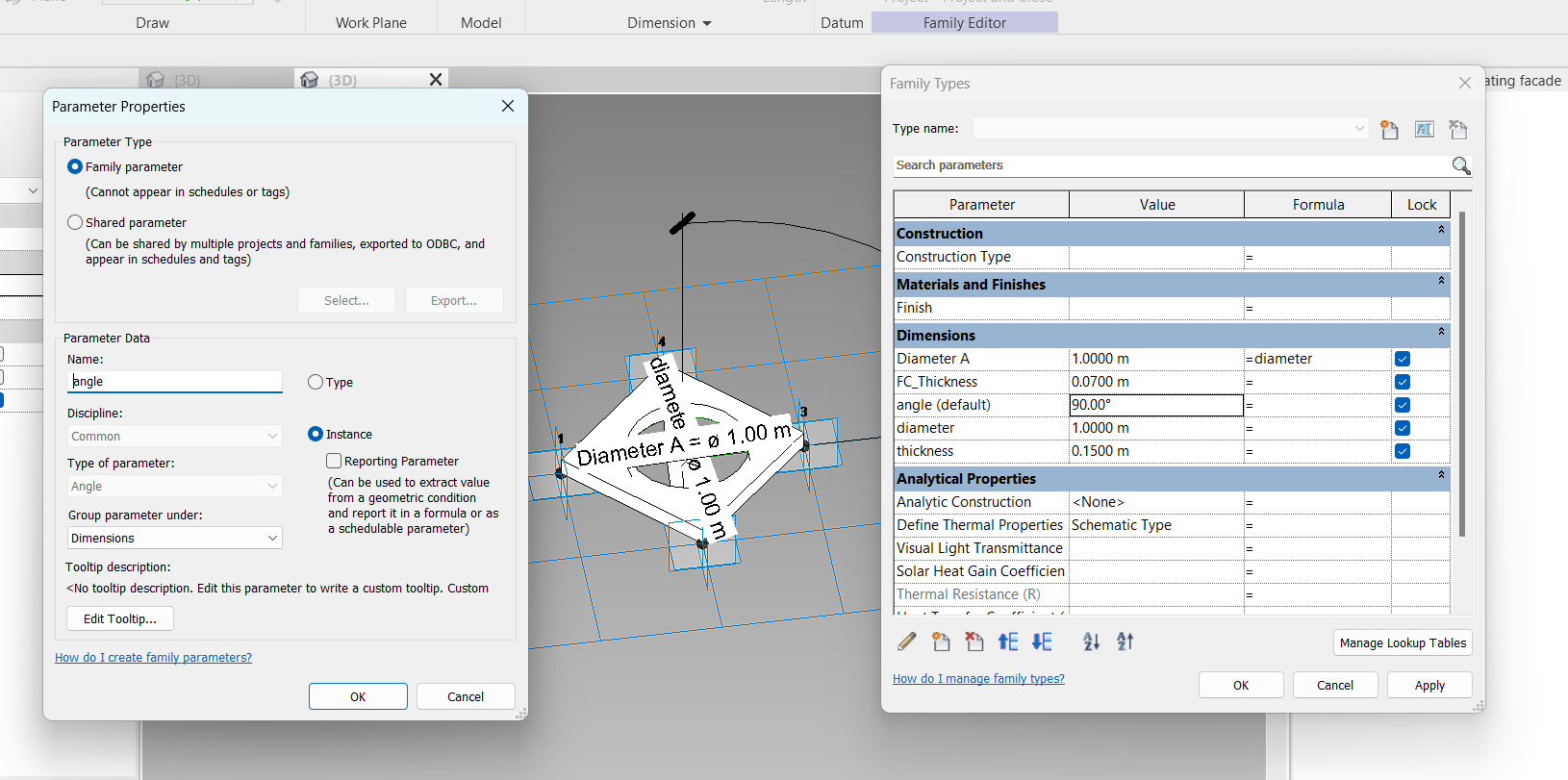Move parameter down with the blue down-arrow icon
The image size is (1568, 780).
point(1042,642)
